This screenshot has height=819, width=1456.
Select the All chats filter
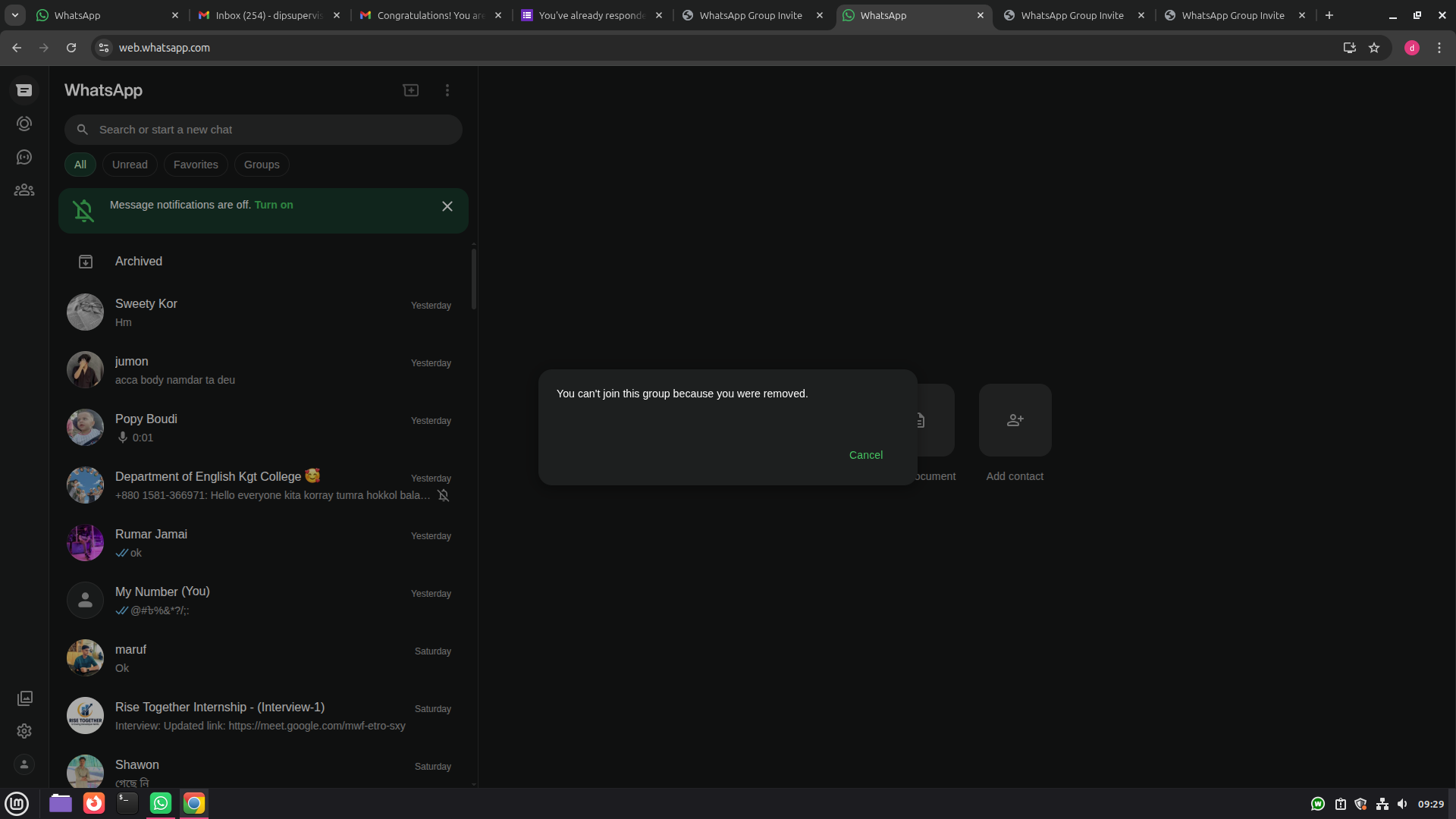pyautogui.click(x=80, y=165)
